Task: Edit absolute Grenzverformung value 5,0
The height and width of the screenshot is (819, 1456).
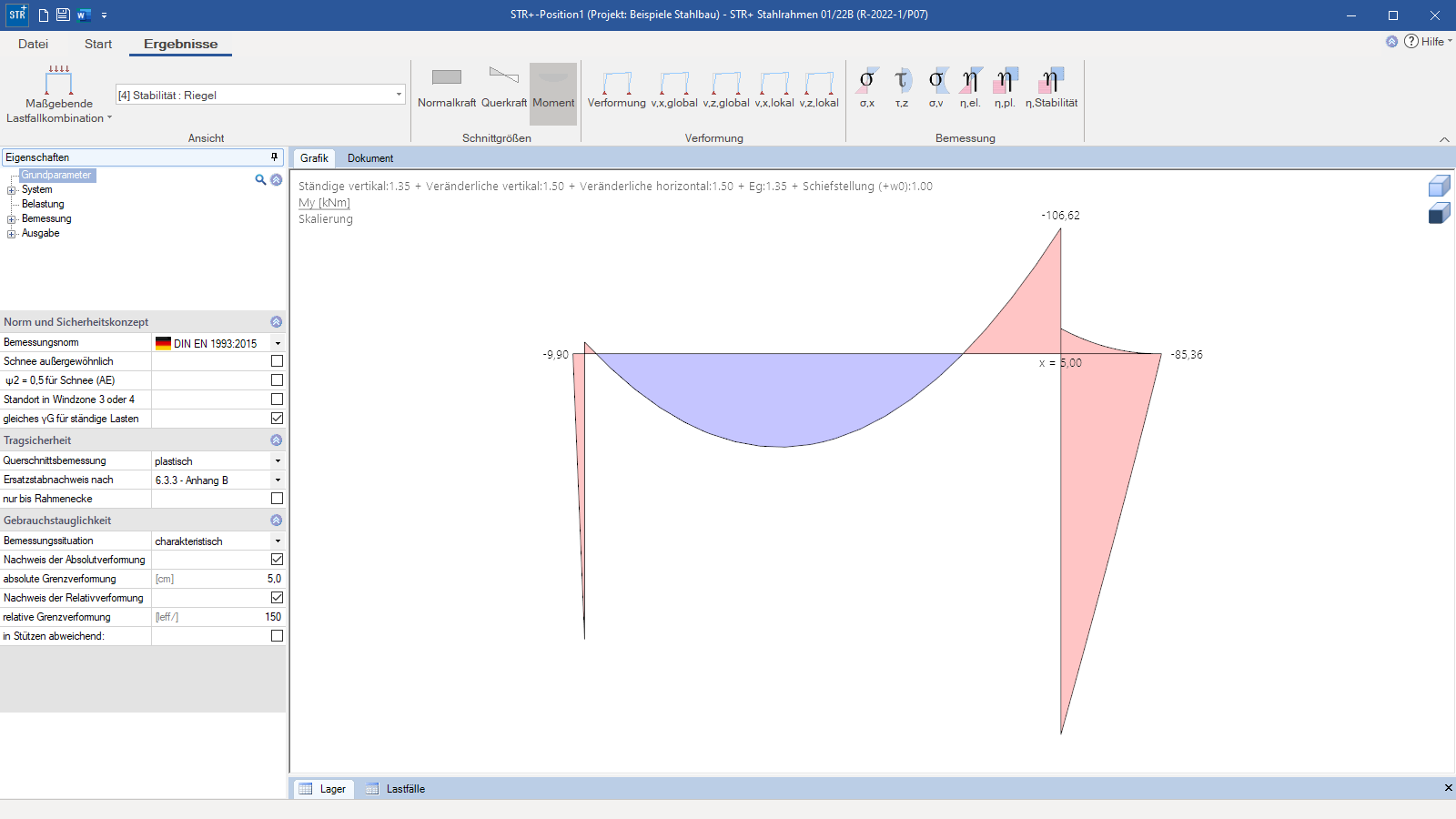Action: (218, 579)
